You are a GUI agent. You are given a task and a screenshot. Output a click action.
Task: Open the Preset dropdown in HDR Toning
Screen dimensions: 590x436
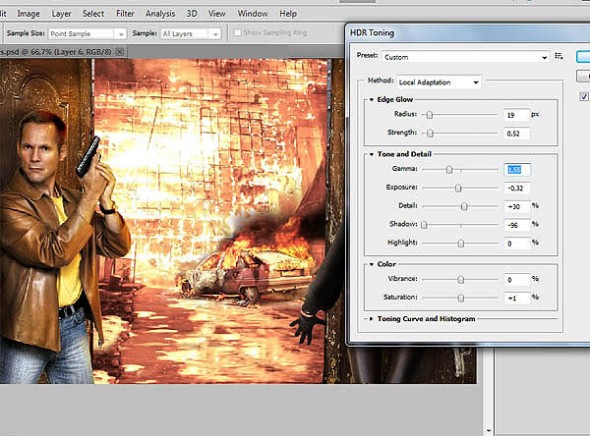(465, 57)
